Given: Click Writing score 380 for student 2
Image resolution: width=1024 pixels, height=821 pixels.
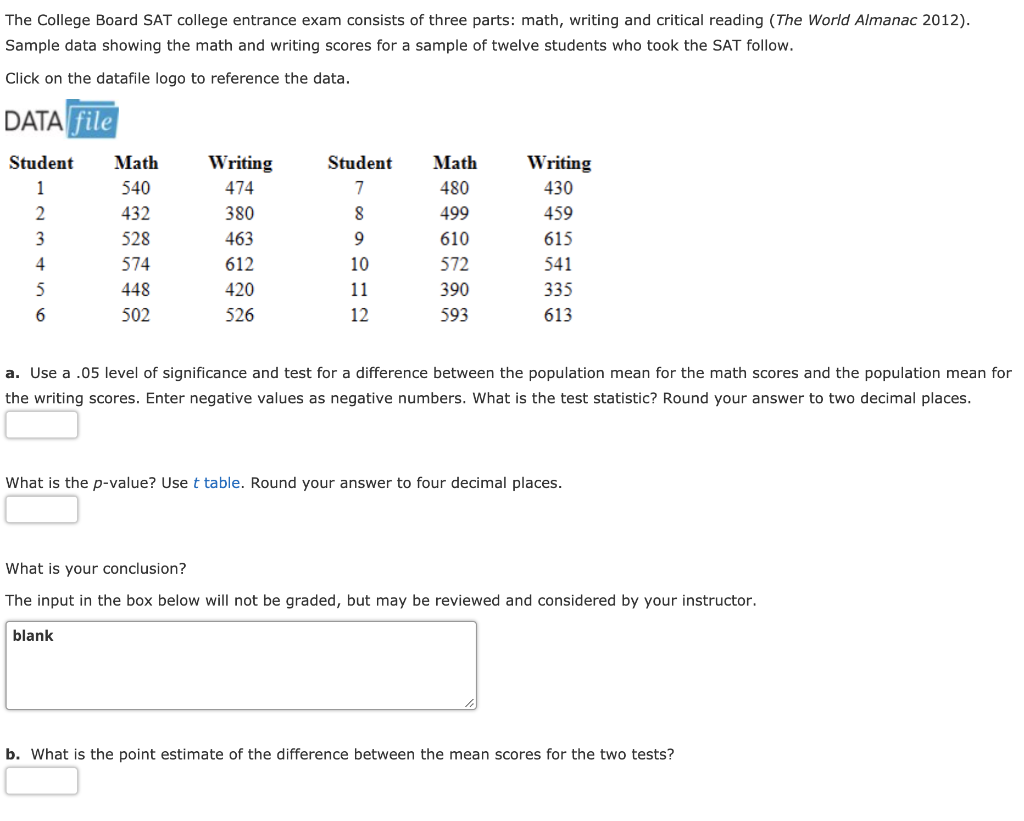Looking at the screenshot, I should [x=240, y=214].
